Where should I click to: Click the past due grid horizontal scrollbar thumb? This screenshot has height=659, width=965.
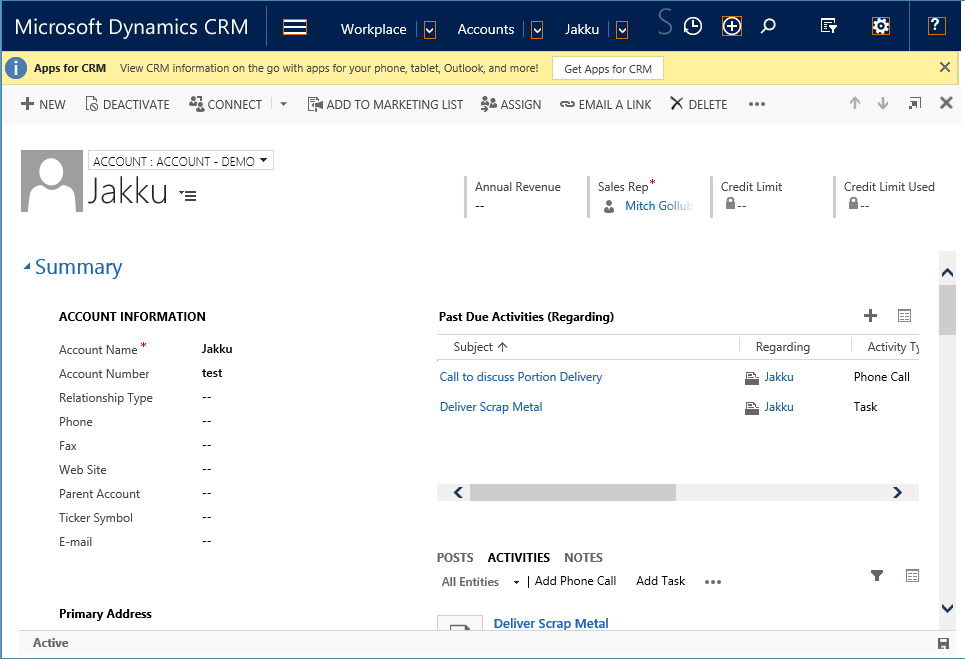coord(573,492)
